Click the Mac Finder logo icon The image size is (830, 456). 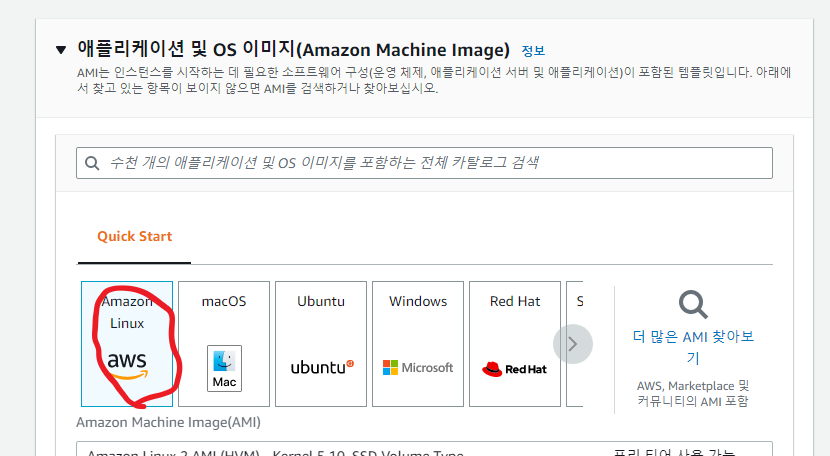[224, 369]
